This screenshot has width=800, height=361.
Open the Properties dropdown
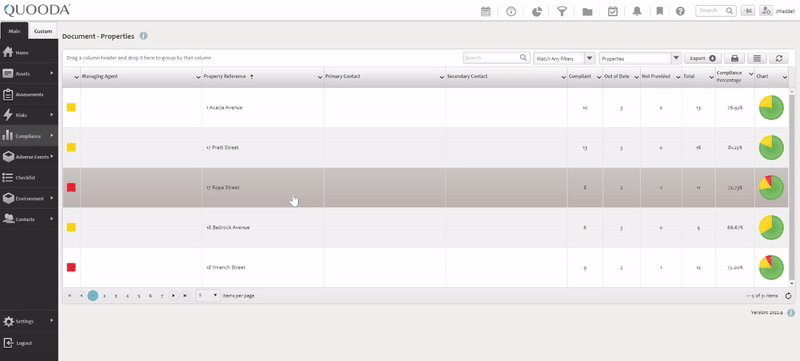(640, 58)
